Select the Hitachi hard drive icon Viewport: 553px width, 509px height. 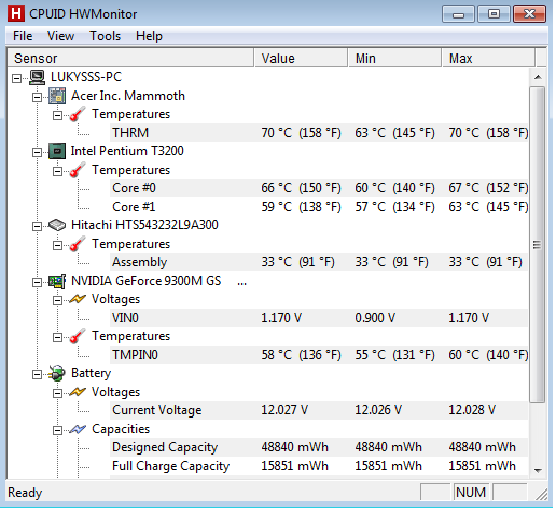tap(57, 225)
